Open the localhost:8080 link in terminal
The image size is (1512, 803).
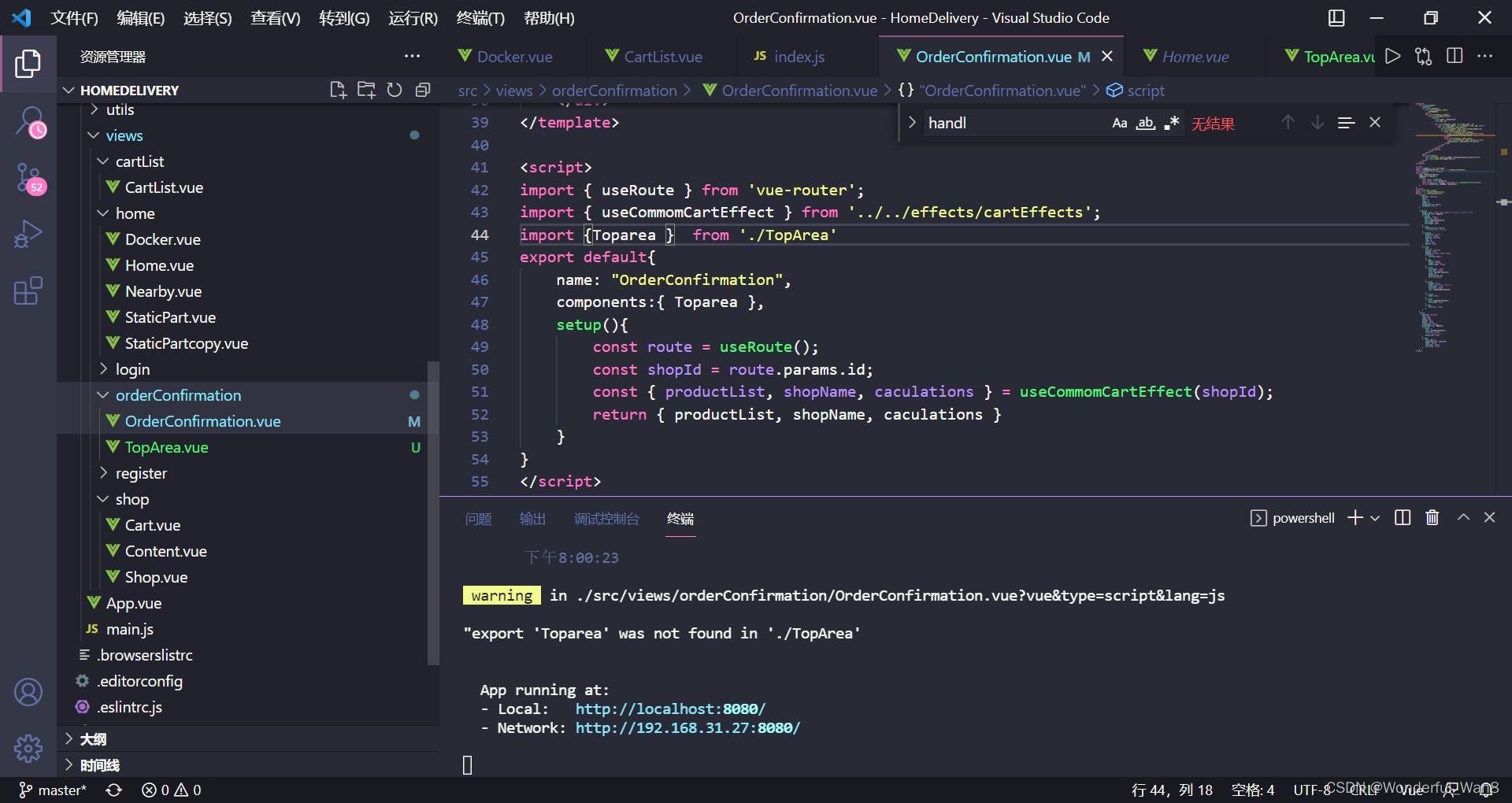point(670,709)
